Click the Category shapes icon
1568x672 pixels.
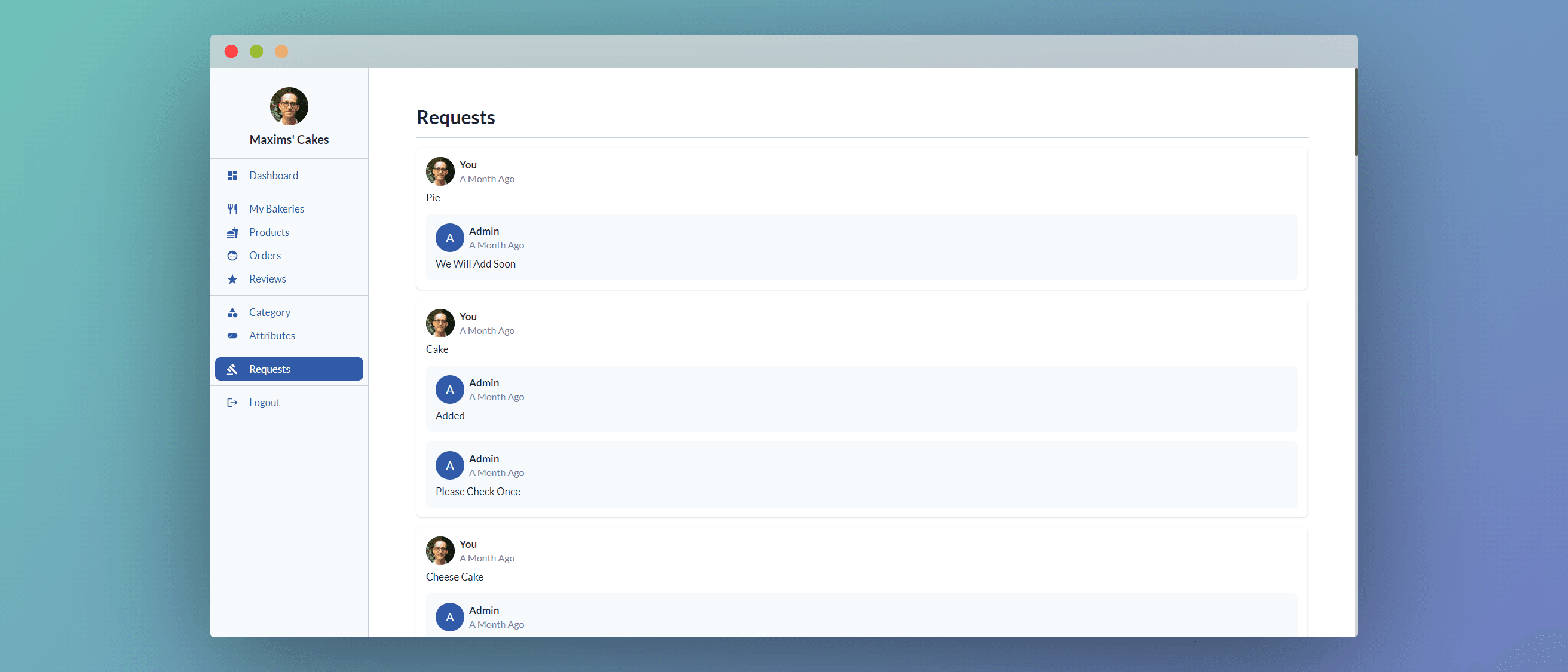coord(232,313)
